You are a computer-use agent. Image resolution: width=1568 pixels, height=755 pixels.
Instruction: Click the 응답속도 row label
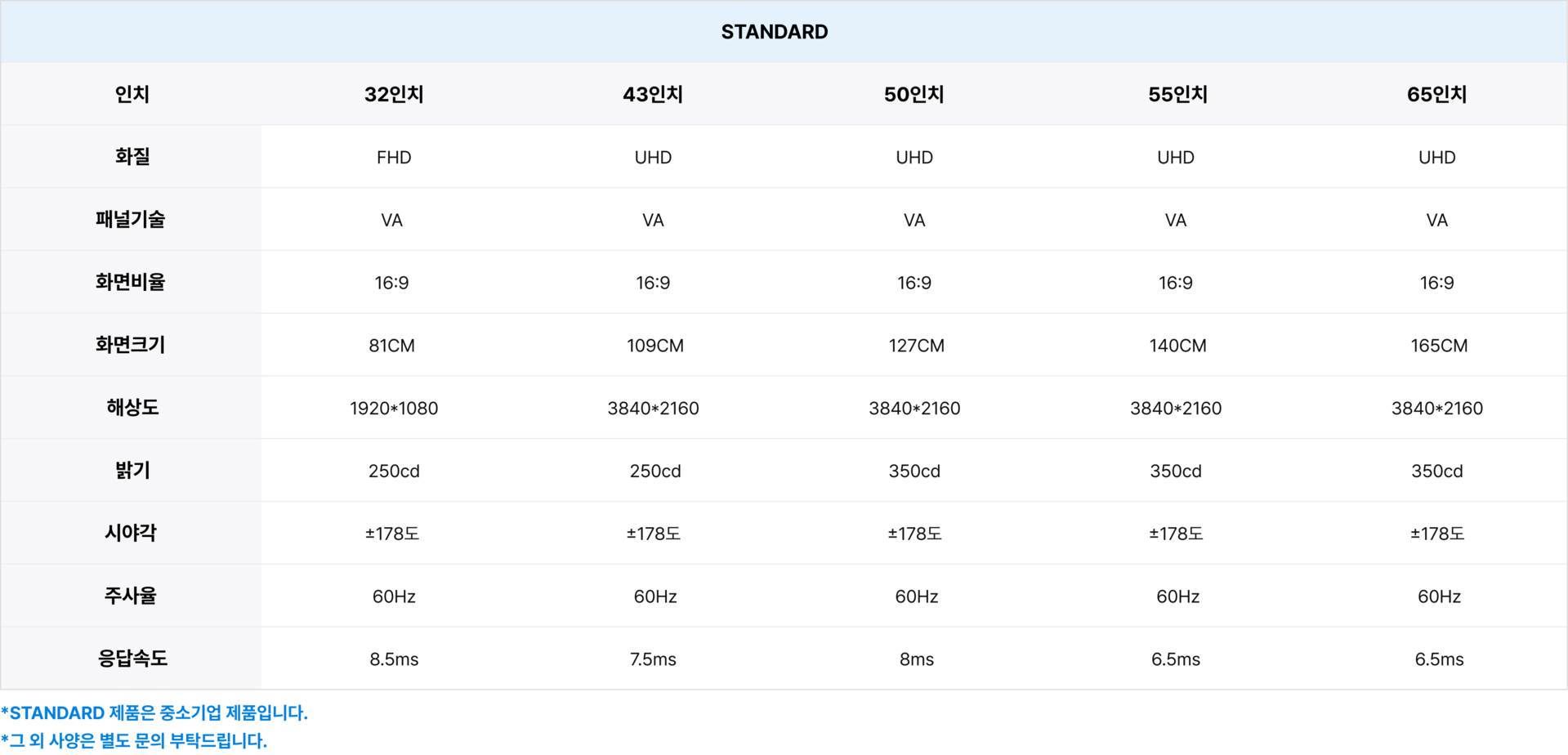[132, 659]
